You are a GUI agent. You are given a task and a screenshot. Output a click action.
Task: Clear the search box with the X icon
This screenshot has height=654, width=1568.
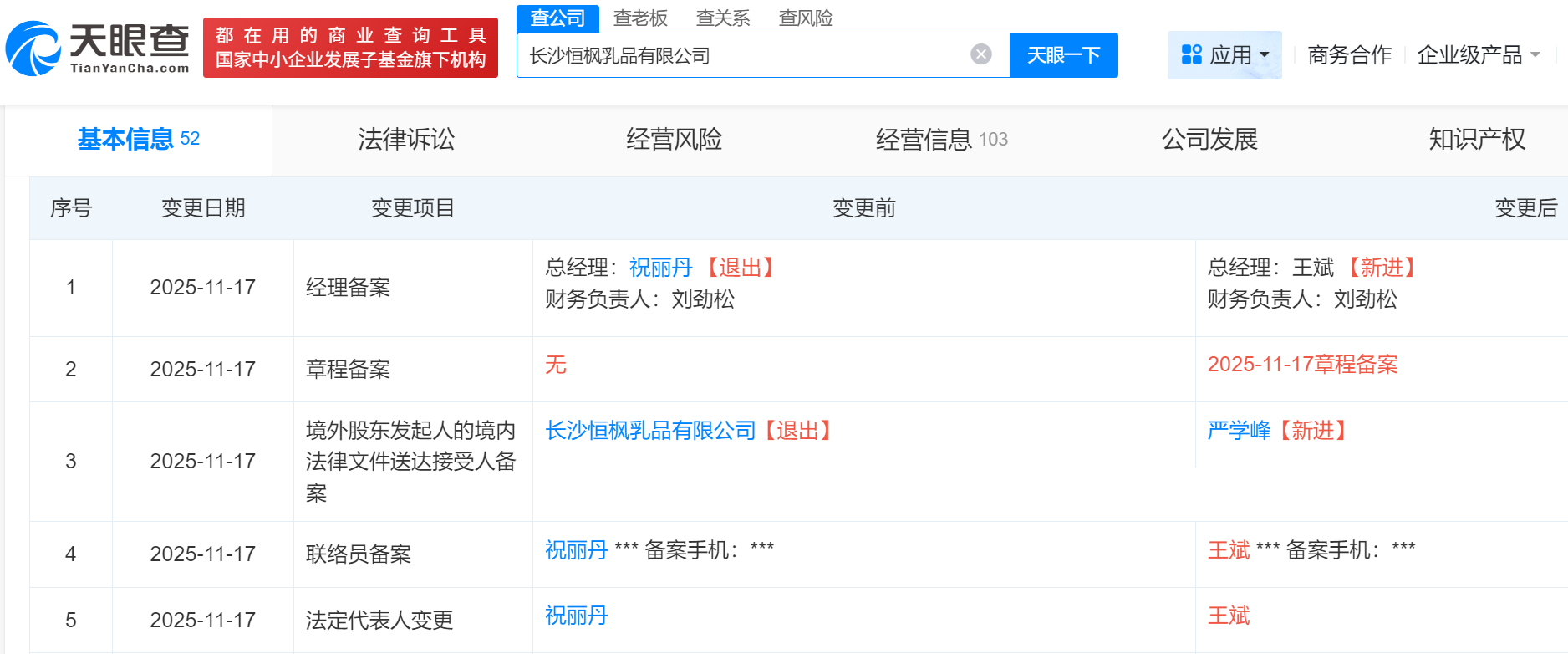tap(981, 54)
